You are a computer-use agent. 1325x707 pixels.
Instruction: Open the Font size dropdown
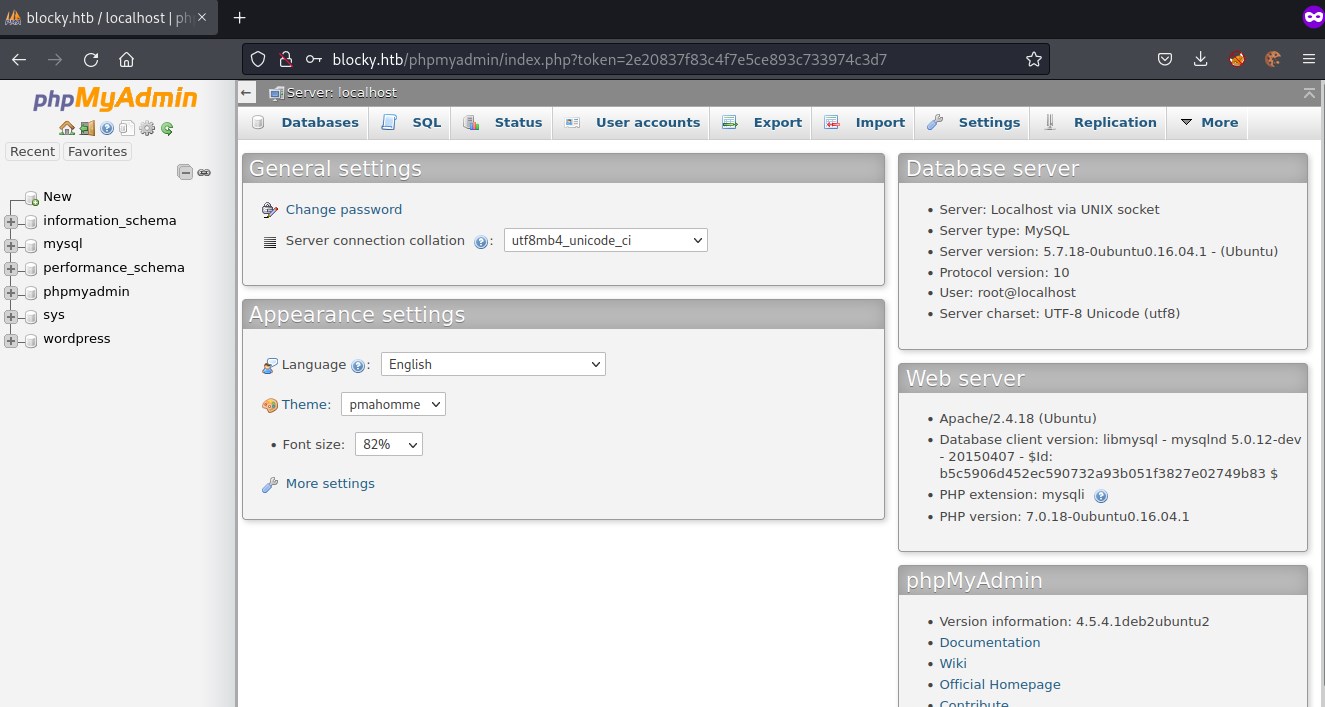pos(388,444)
